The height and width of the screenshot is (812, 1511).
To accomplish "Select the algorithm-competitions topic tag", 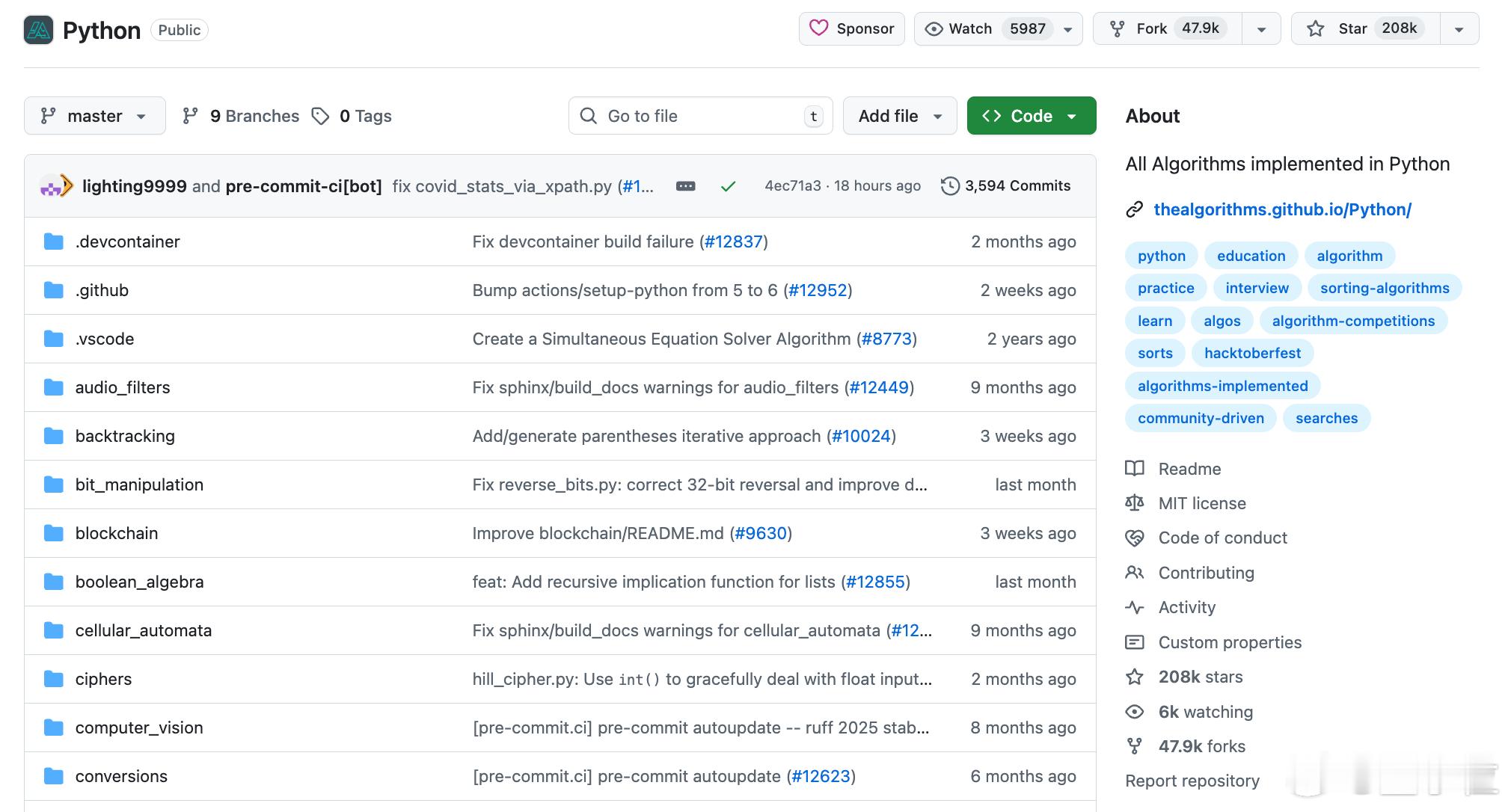I will (1353, 321).
